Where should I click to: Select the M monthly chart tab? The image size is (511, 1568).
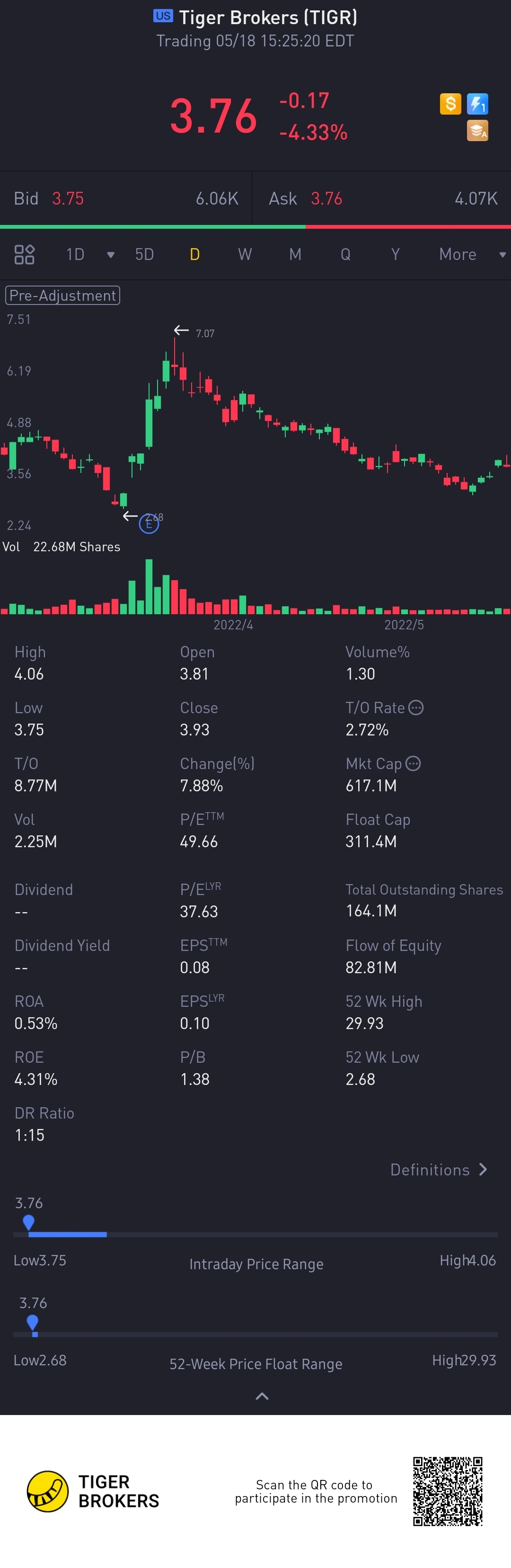coord(295,254)
